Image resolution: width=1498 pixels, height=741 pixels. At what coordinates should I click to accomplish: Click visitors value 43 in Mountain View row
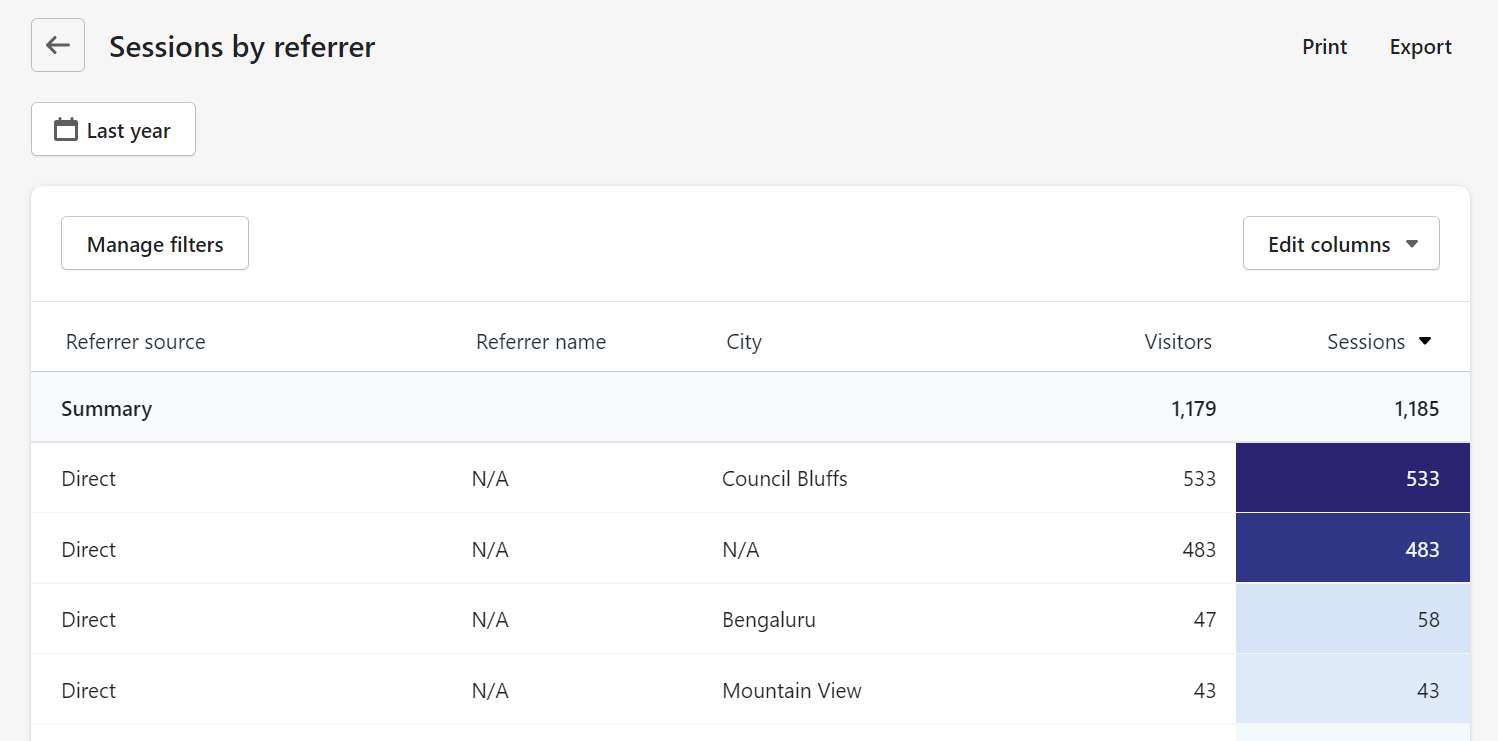[x=1205, y=690]
